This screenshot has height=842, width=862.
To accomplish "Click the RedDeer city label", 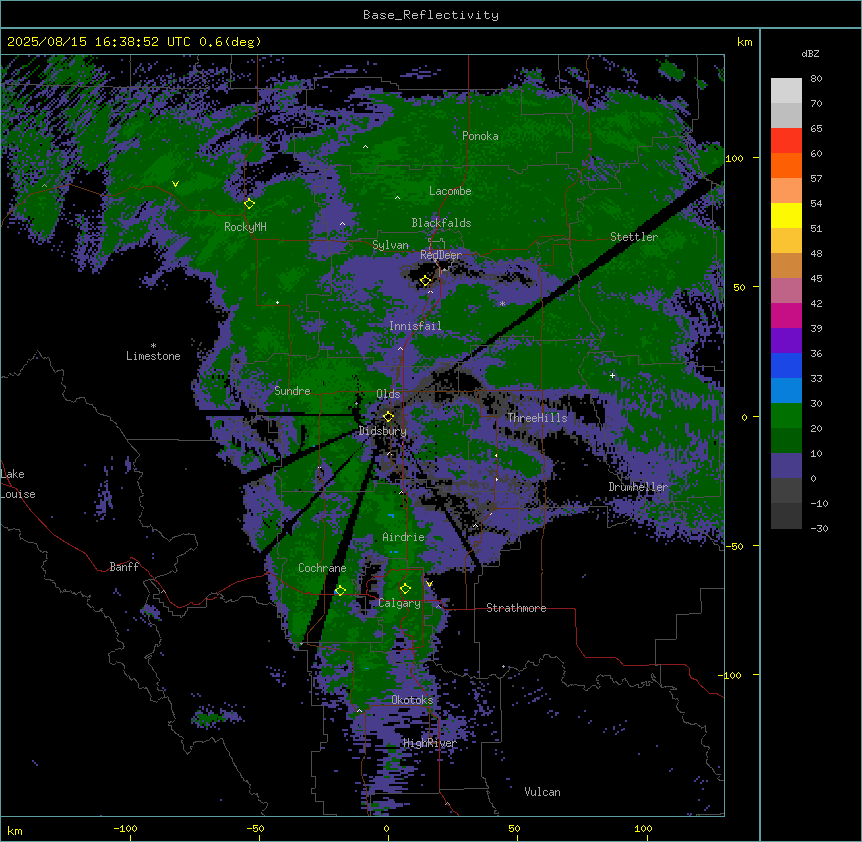I will (x=441, y=255).
